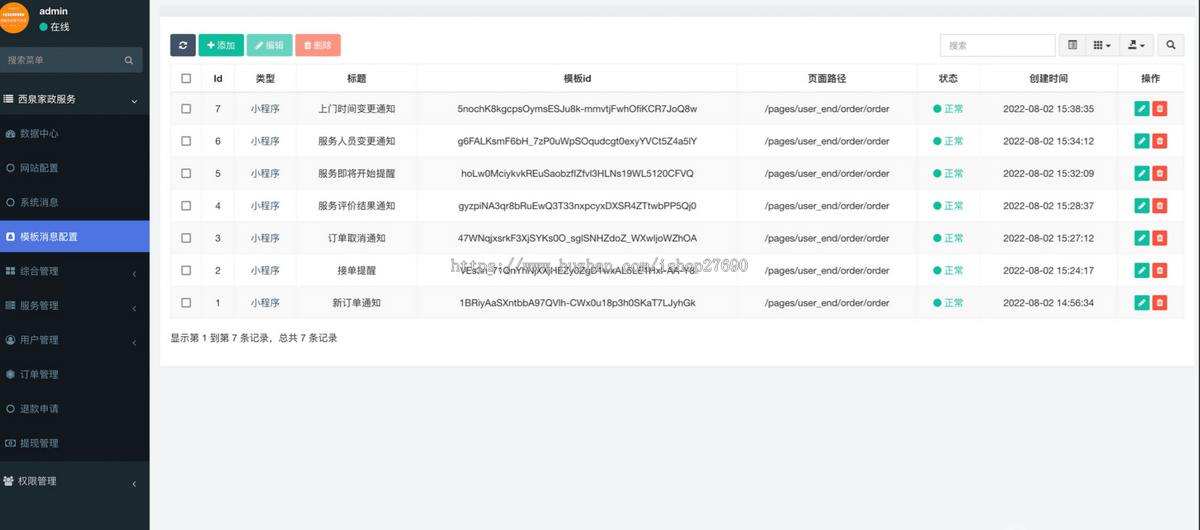Viewport: 1200px width, 530px height.
Task: Open 提现管理 menu item
Action: [x=75, y=443]
